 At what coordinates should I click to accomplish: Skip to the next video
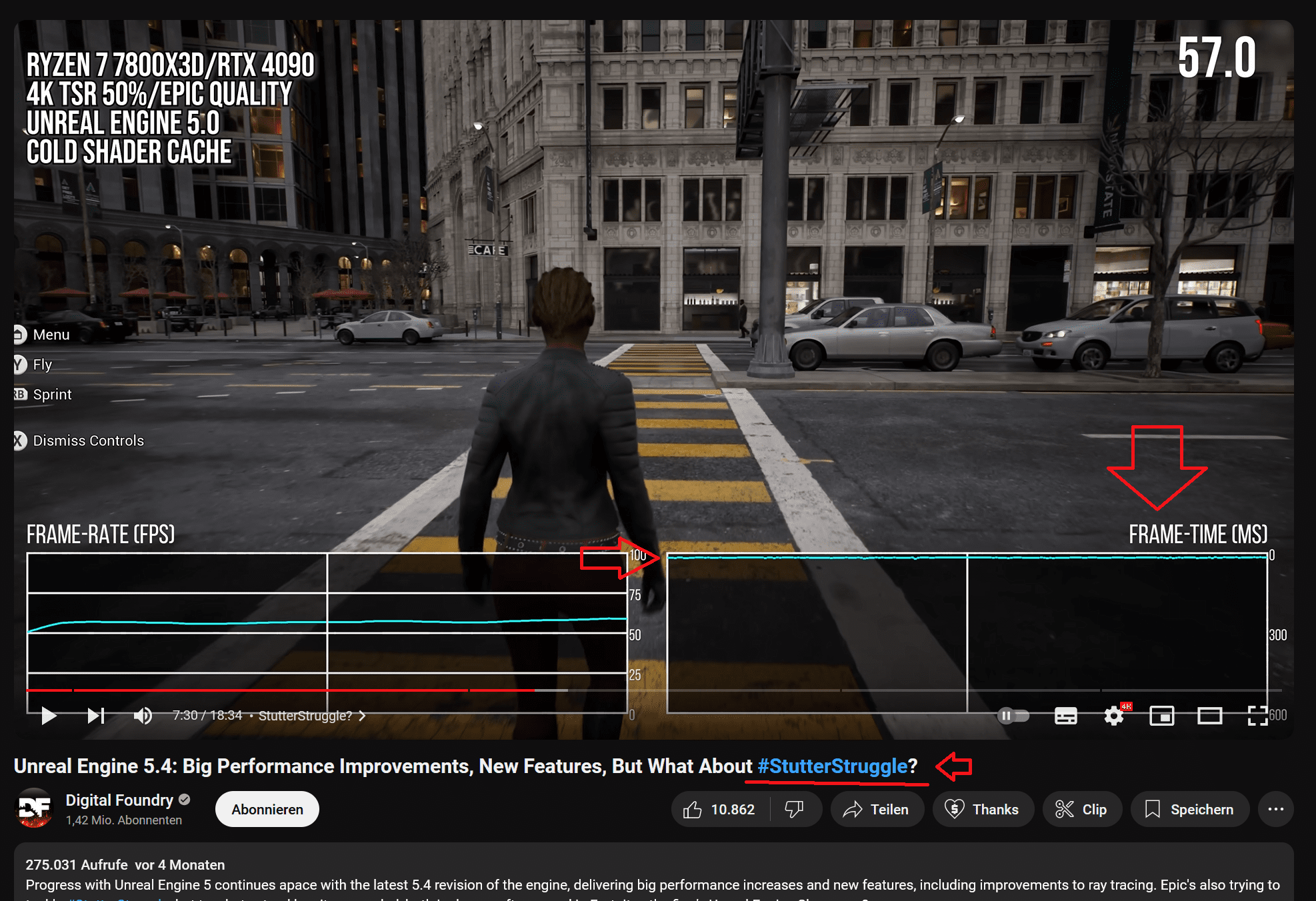96,716
